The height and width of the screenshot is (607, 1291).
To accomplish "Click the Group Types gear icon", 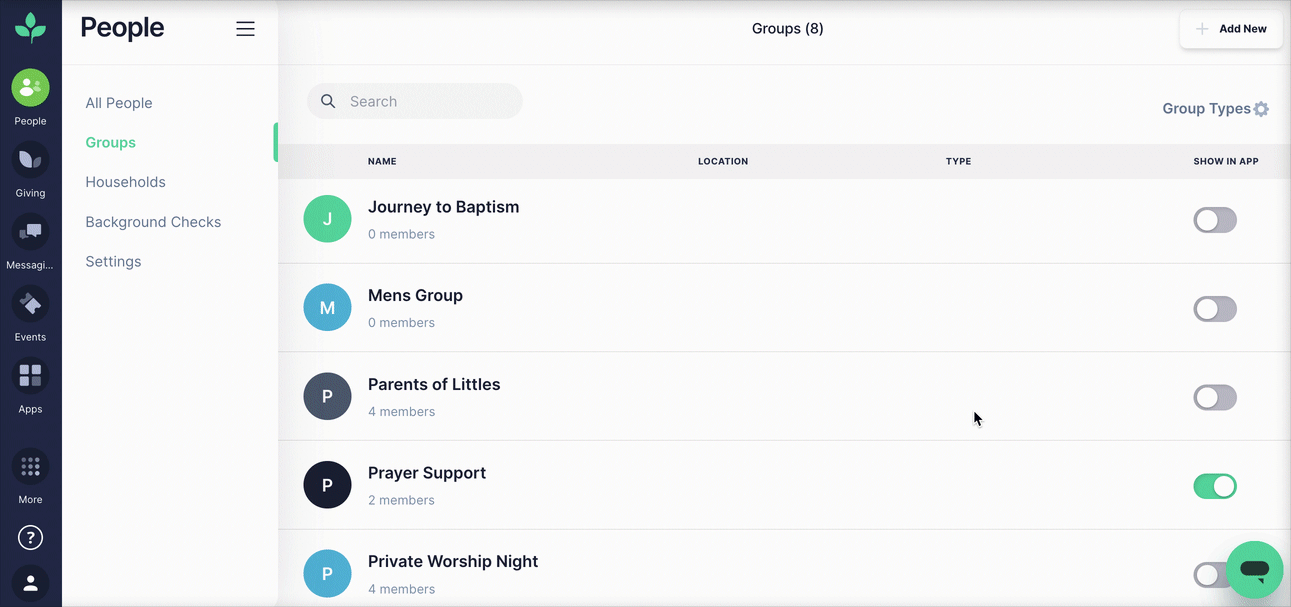I will [1261, 109].
